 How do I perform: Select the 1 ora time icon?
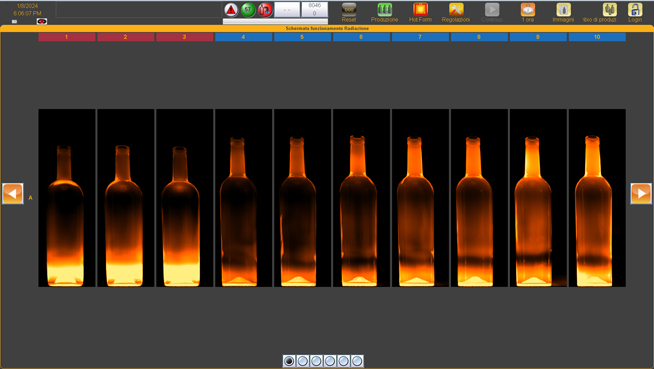(x=528, y=10)
